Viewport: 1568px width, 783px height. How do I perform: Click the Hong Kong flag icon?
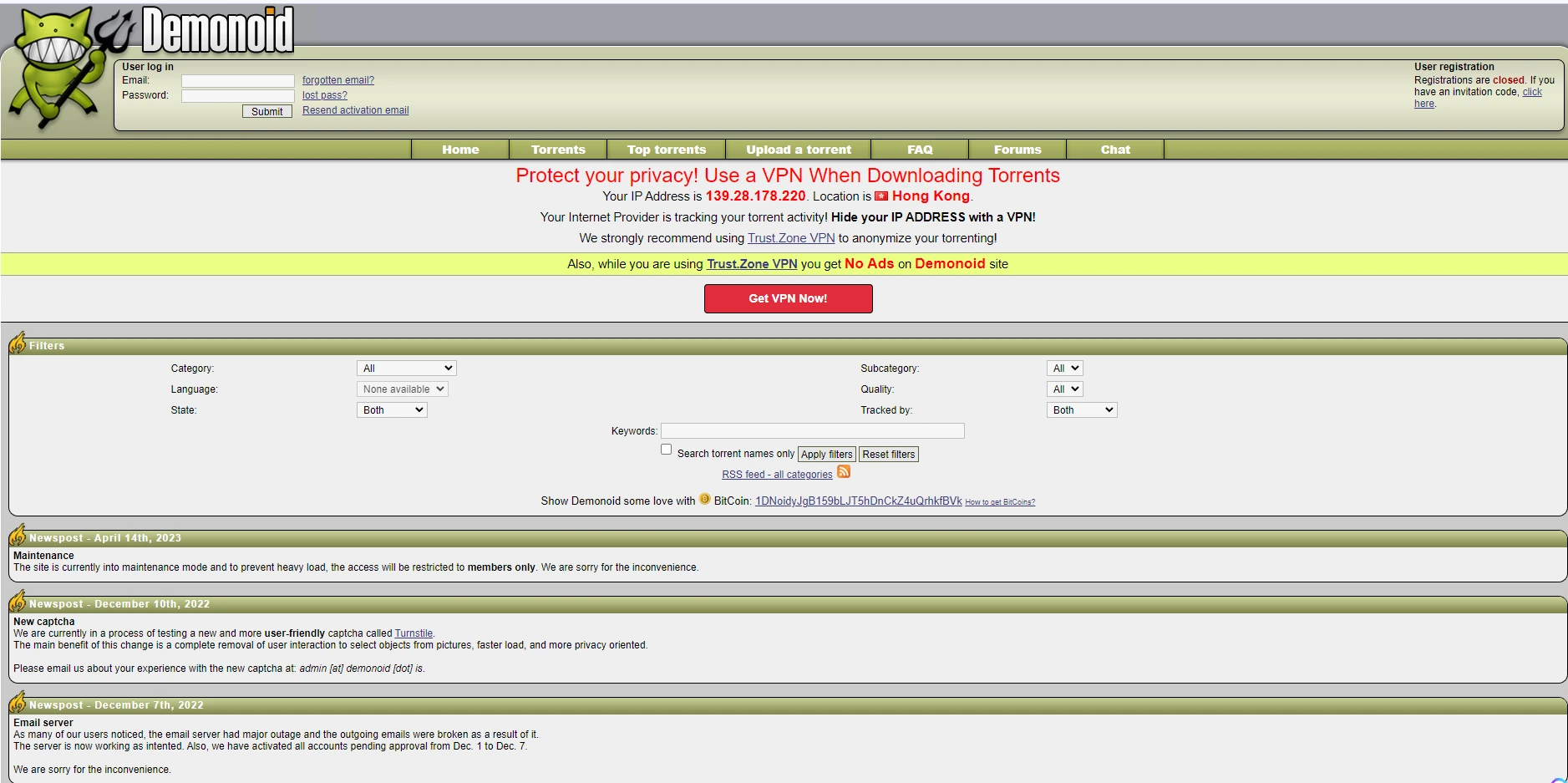coord(881,196)
